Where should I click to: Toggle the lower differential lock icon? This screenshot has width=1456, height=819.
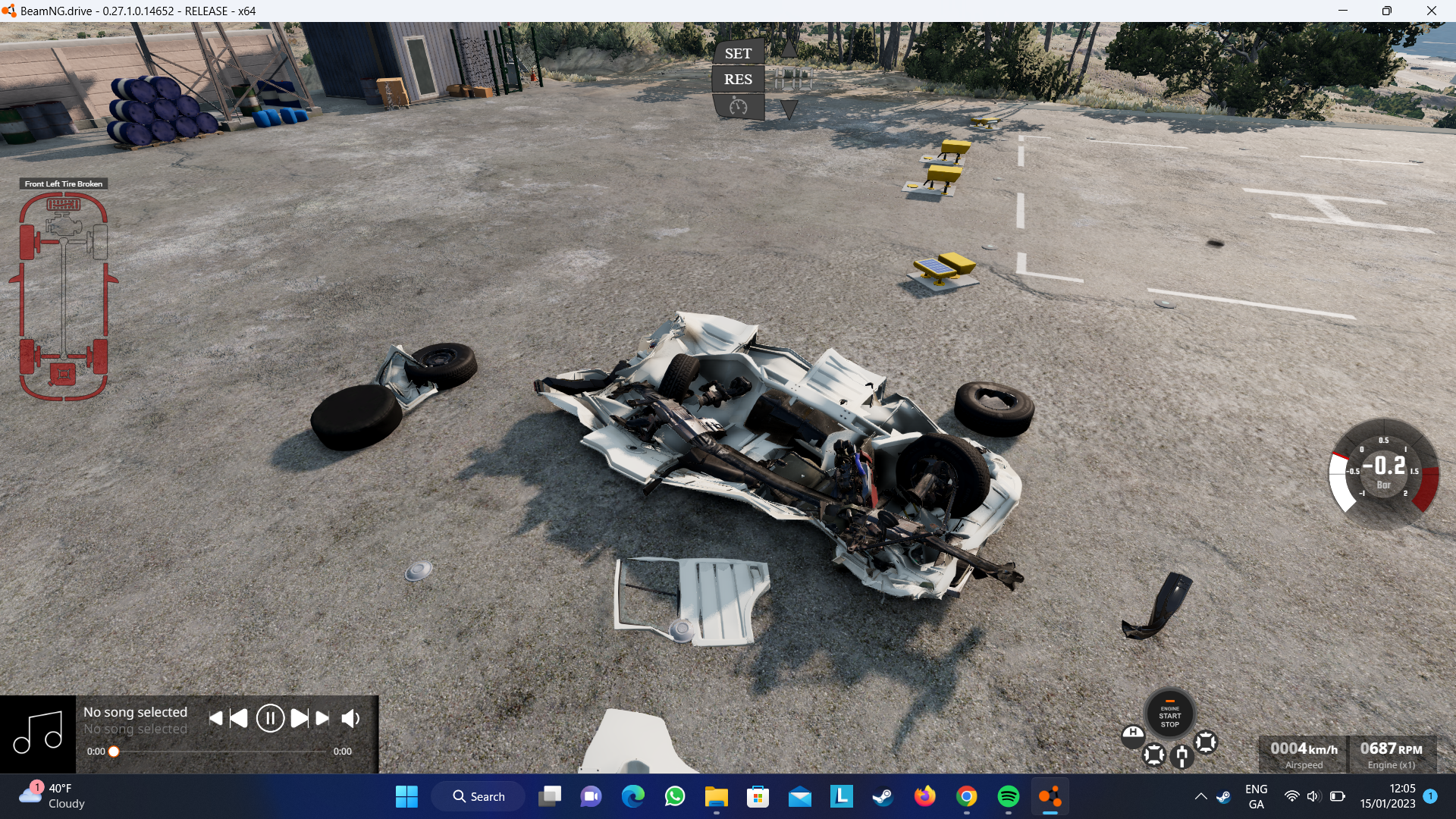1153,755
